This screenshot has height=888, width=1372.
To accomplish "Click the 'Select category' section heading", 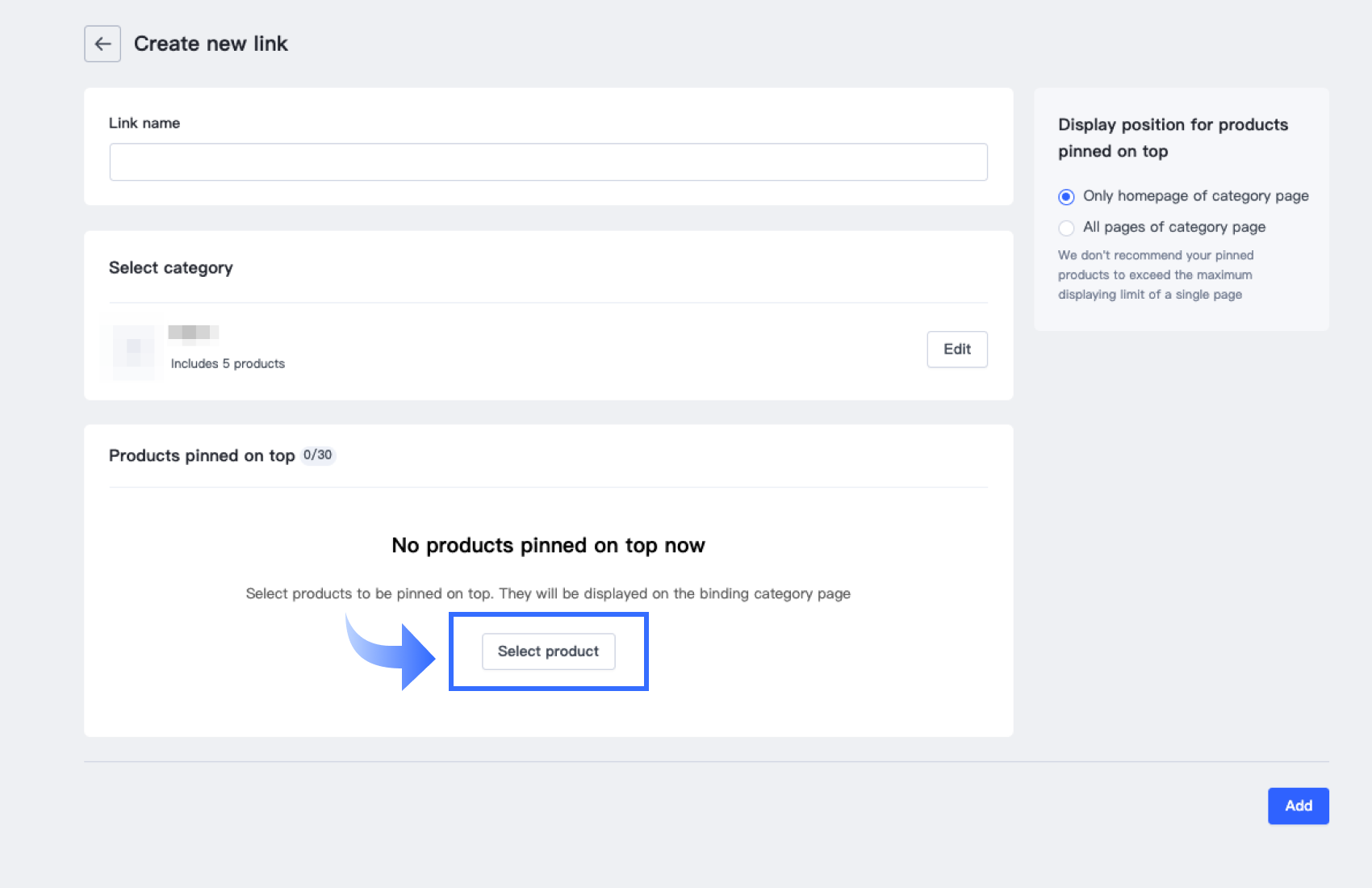I will (x=171, y=268).
